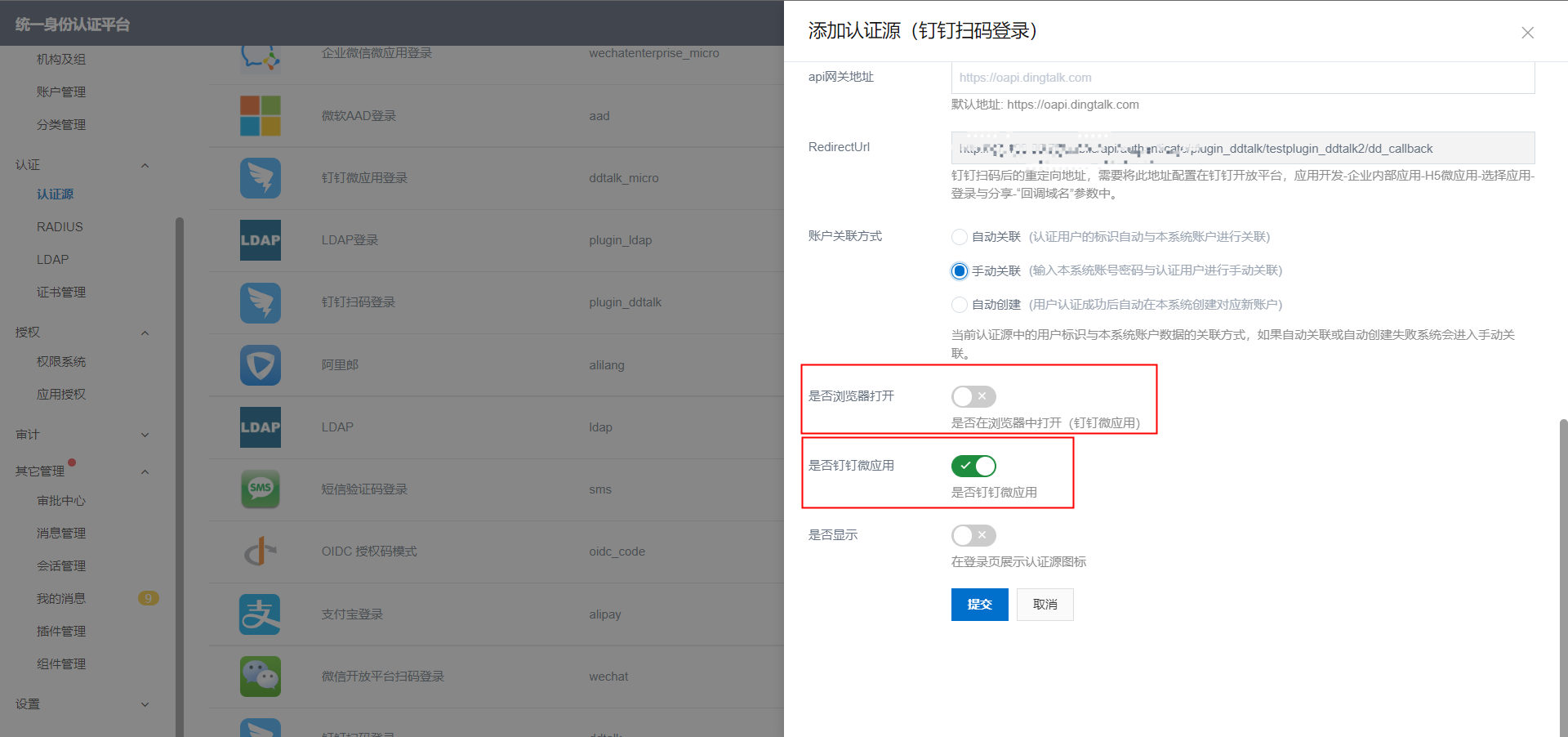
Task: Expand the 设置 sidebar section
Action: point(145,704)
